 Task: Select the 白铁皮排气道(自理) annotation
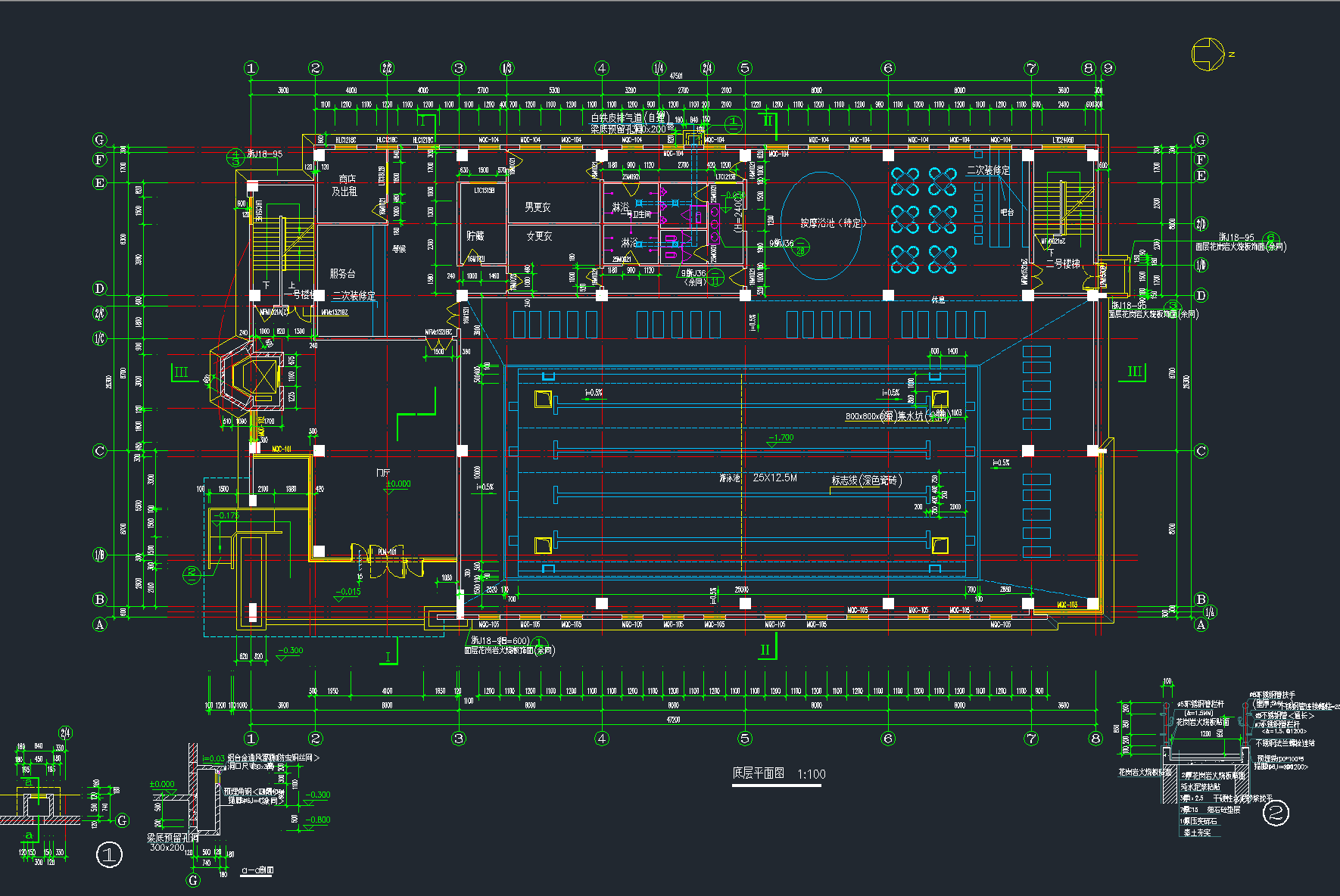click(629, 117)
